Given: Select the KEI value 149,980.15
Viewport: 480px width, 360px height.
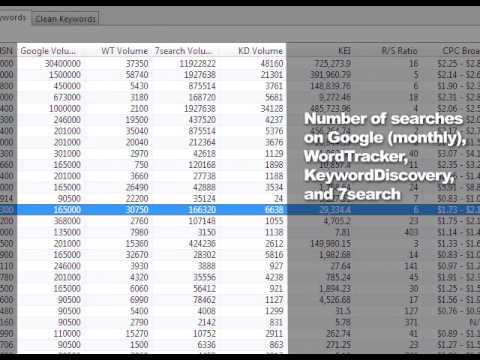Looking at the screenshot, I should (x=330, y=244).
